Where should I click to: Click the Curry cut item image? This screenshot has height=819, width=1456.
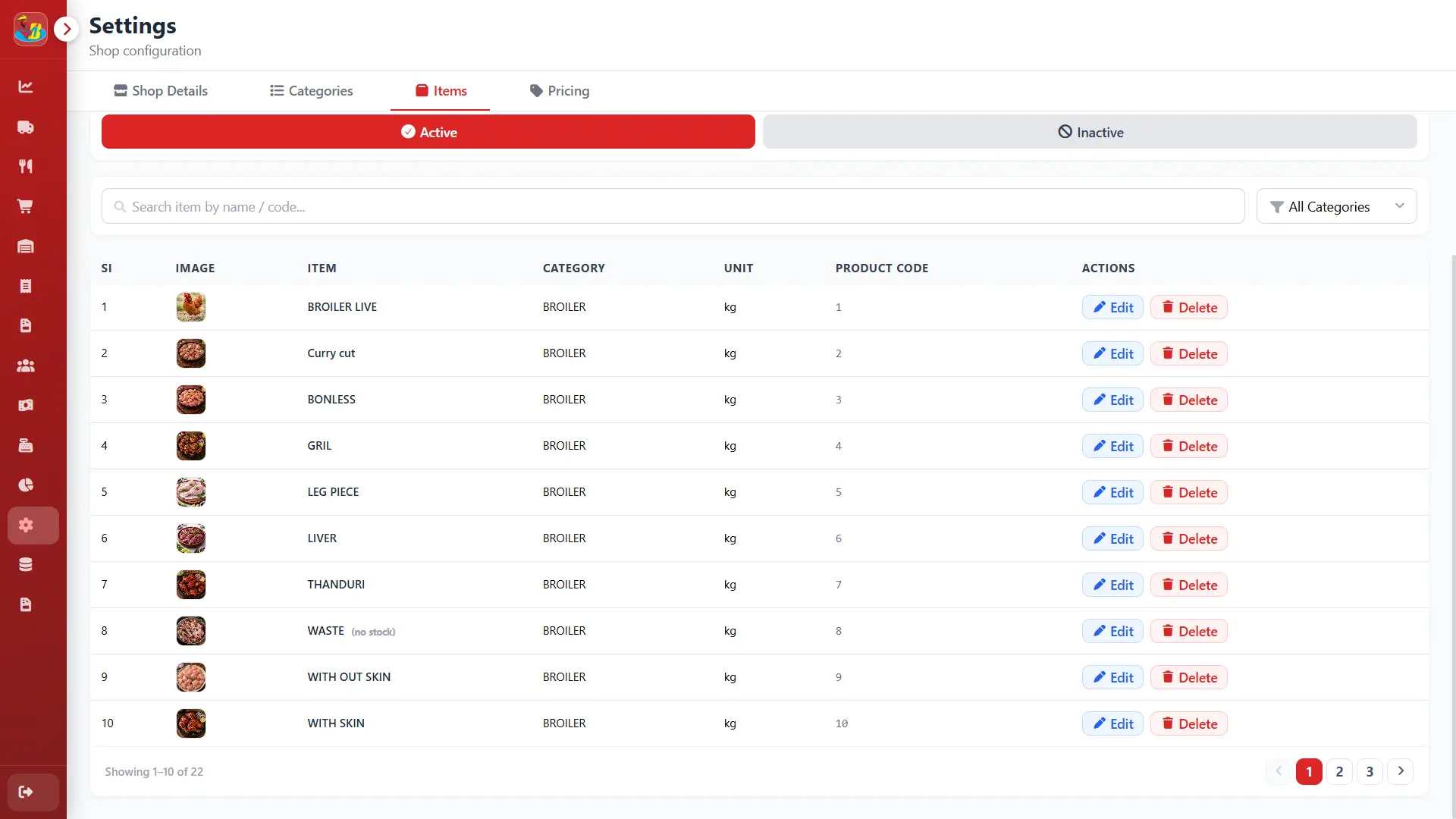pos(191,353)
